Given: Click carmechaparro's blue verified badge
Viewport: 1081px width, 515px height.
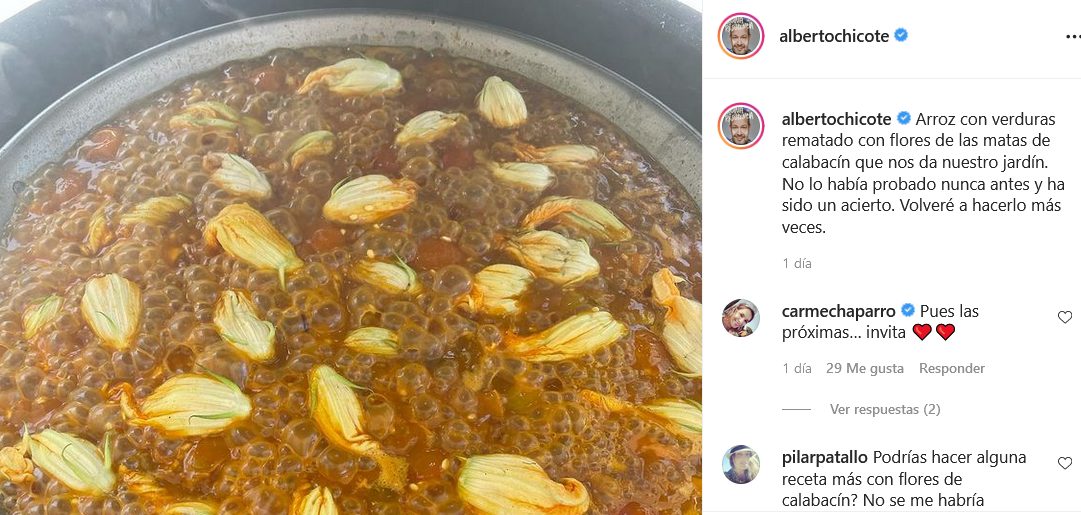Looking at the screenshot, I should tap(908, 310).
